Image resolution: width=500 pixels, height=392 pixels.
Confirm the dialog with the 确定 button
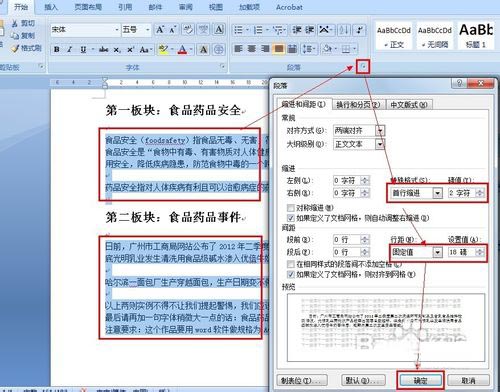[421, 380]
